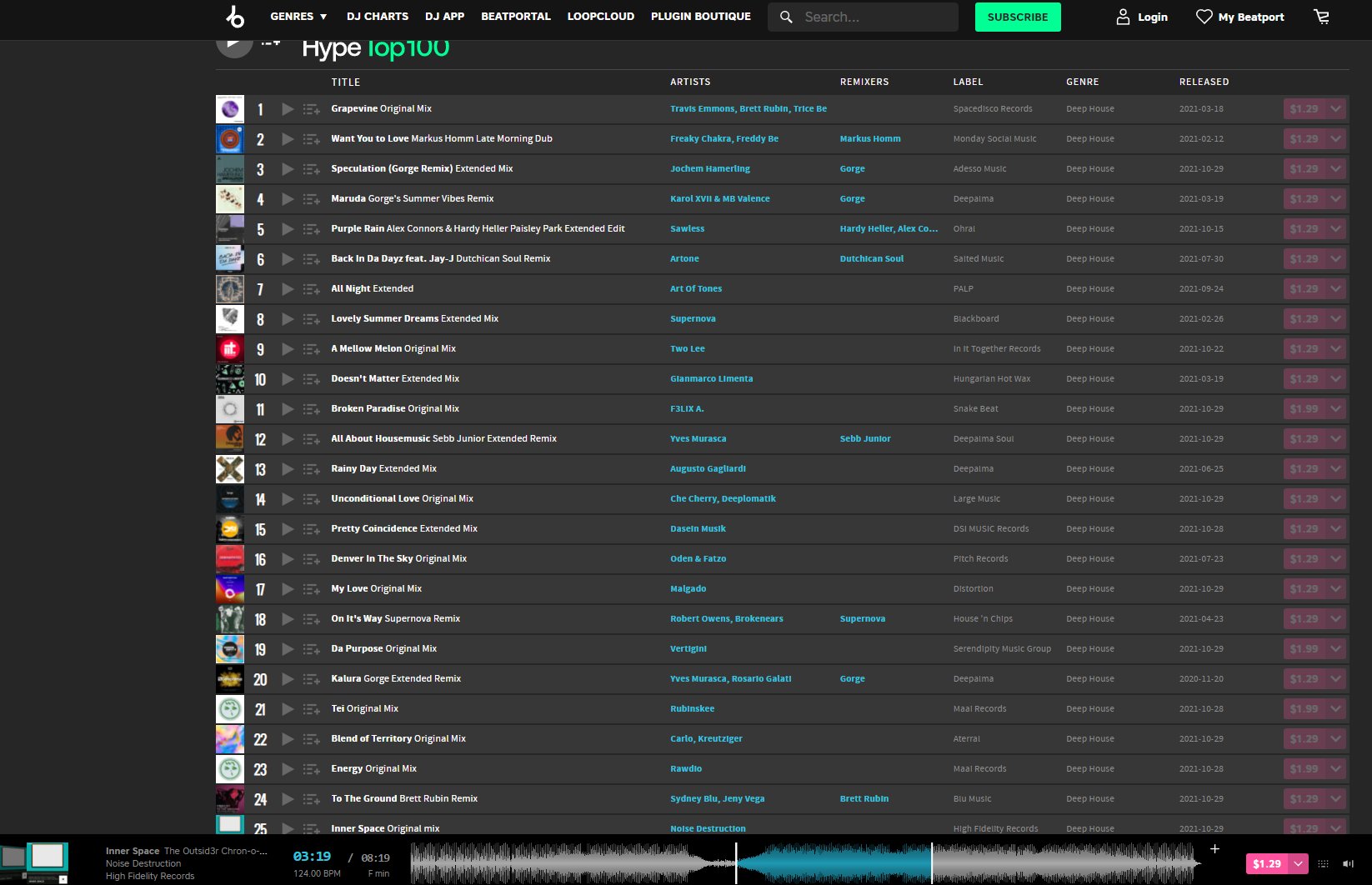Open the label Spacedisco Records
1372x885 pixels.
(x=993, y=109)
